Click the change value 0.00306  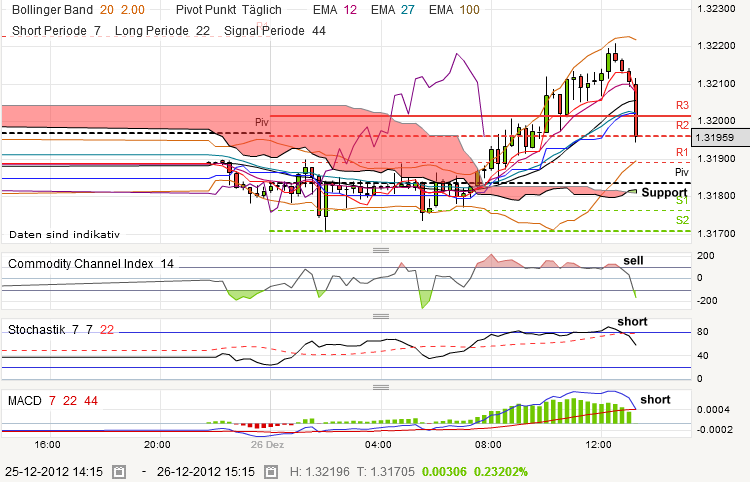pos(444,472)
